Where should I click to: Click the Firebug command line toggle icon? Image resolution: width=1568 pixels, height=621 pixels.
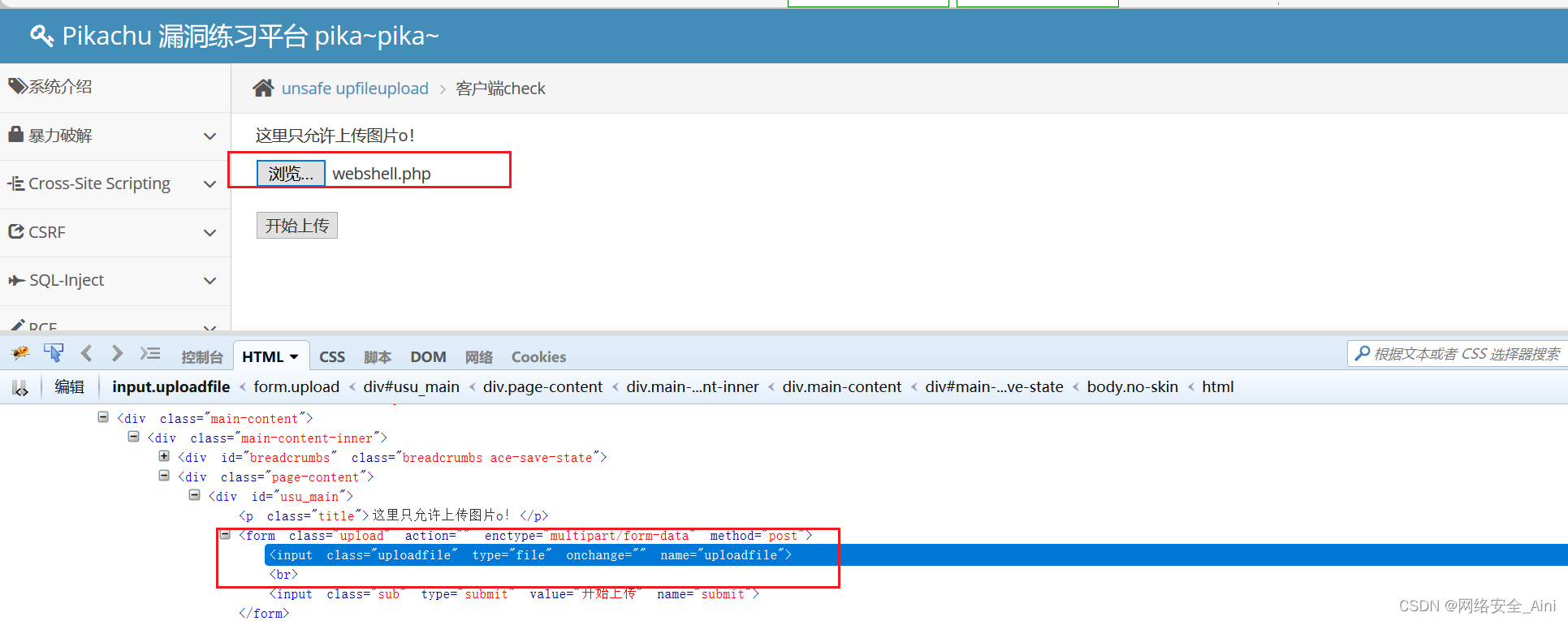click(x=150, y=353)
